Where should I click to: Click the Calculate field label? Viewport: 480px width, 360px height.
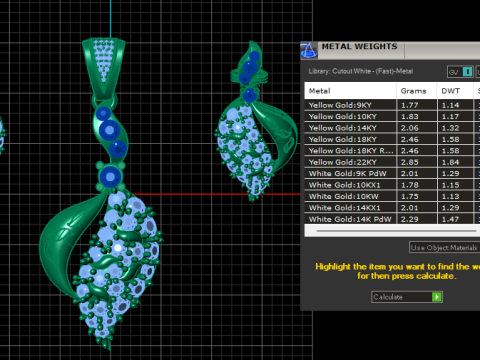click(x=388, y=297)
